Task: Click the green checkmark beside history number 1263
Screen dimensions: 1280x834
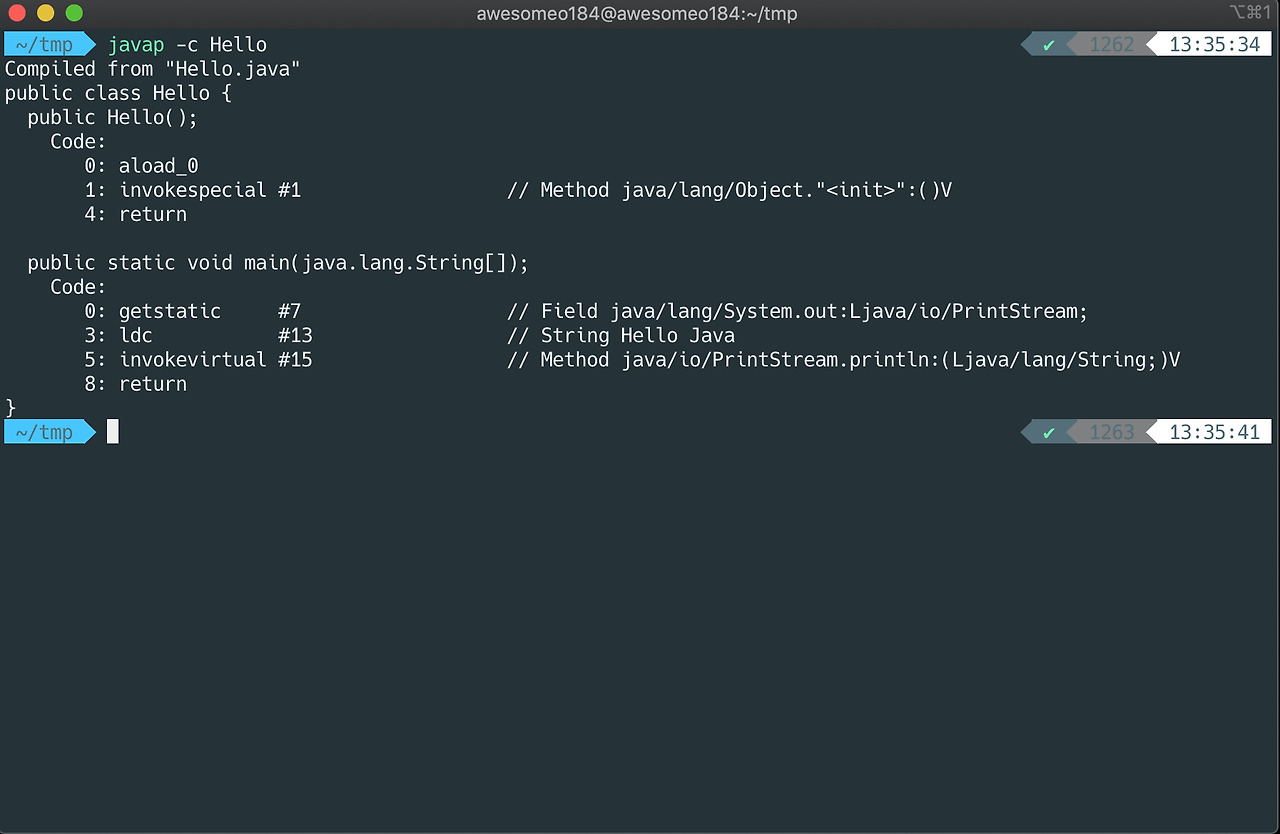Action: point(1048,433)
